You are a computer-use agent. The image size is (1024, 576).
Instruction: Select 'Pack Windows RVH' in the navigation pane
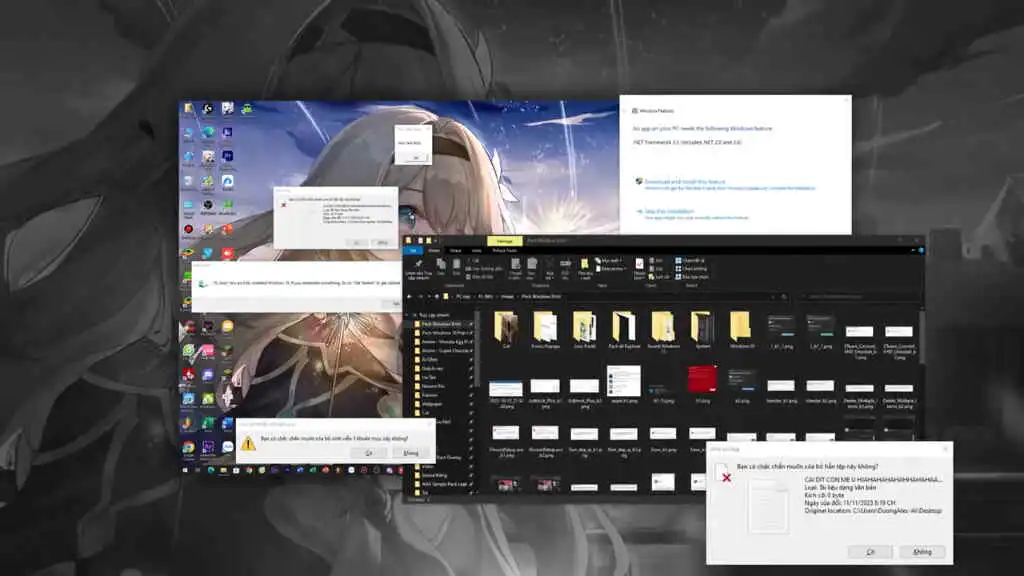pyautogui.click(x=441, y=324)
